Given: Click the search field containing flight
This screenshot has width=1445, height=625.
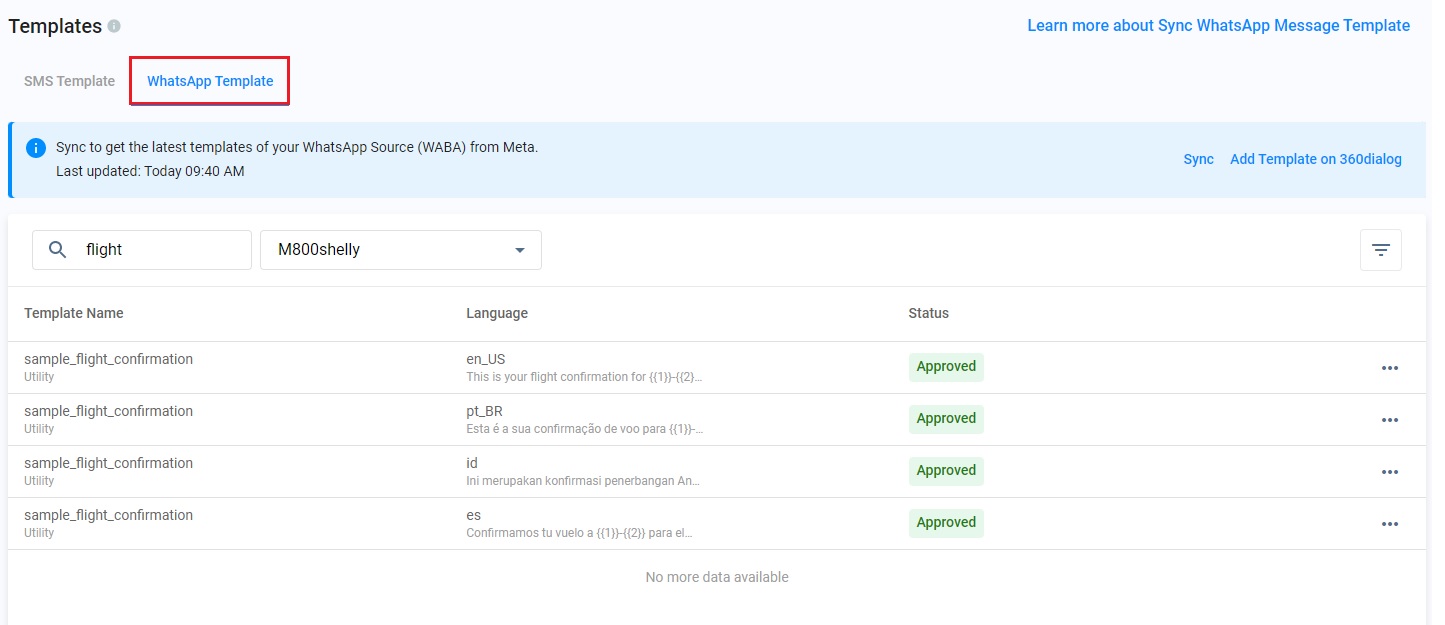Looking at the screenshot, I should pos(160,250).
